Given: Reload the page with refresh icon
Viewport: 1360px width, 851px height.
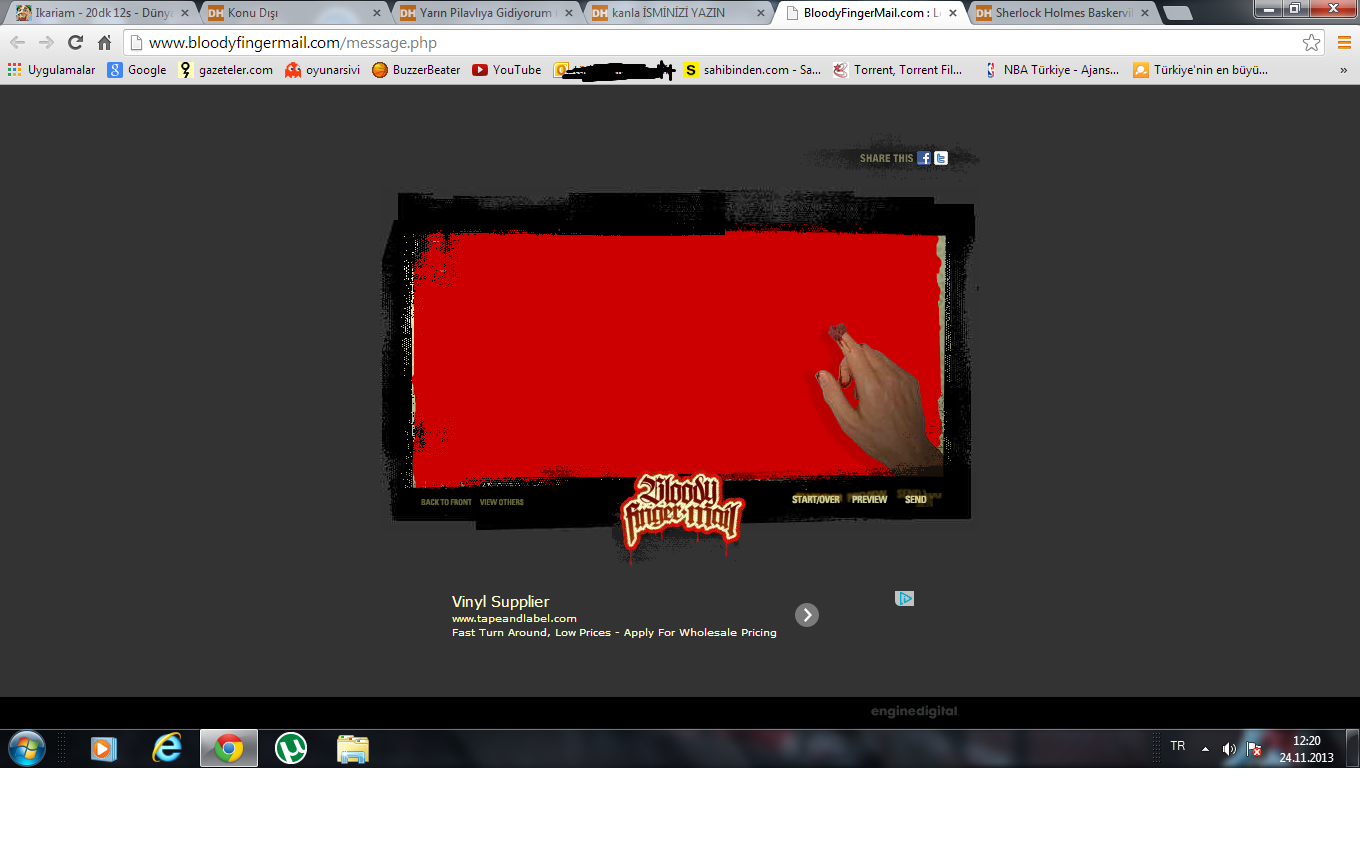Looking at the screenshot, I should coord(75,43).
